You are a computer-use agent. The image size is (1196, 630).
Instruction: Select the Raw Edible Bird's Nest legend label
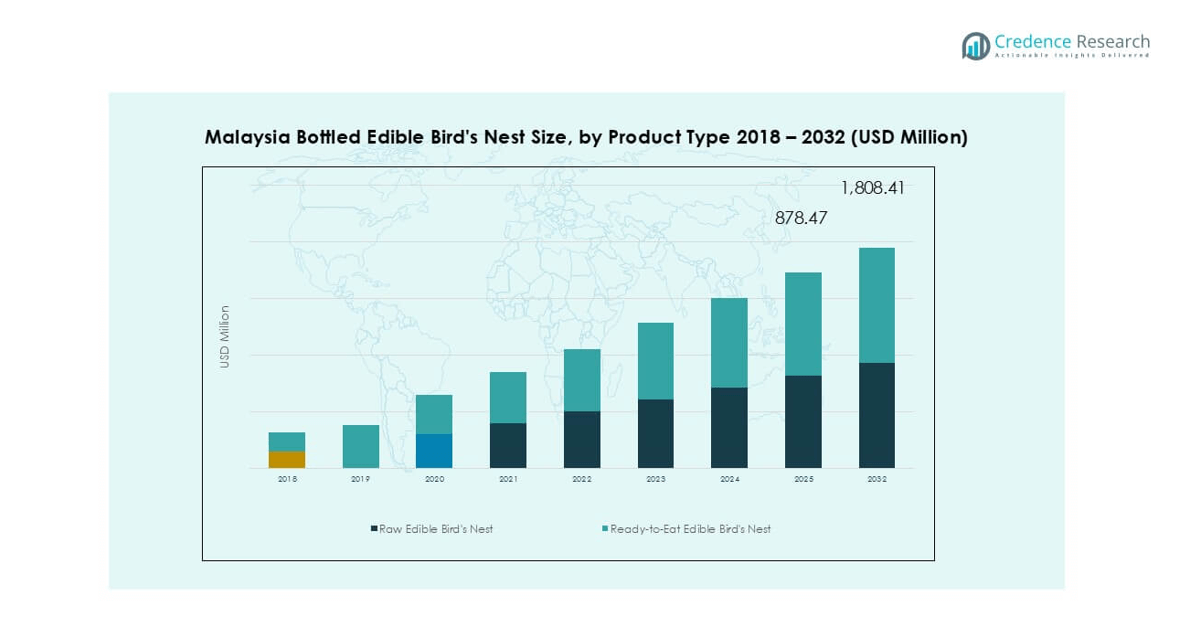(x=436, y=529)
